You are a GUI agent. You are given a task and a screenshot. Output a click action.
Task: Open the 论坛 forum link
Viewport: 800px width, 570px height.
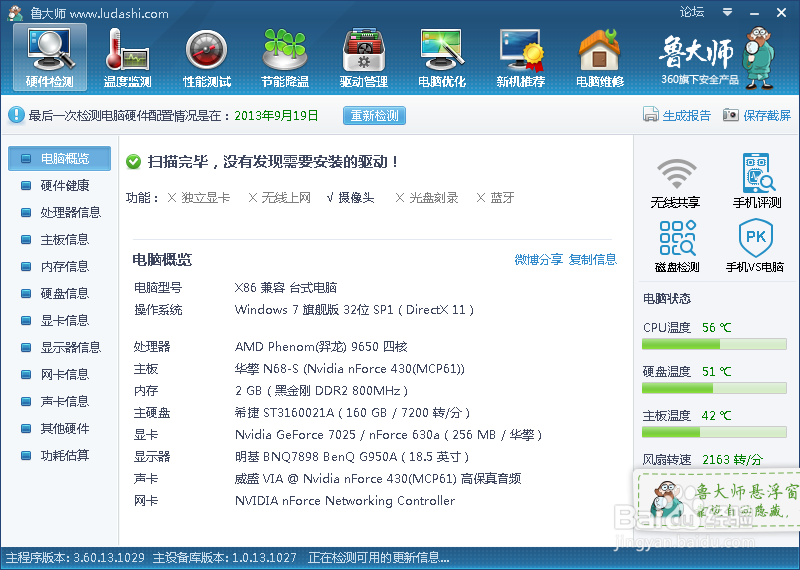(692, 12)
